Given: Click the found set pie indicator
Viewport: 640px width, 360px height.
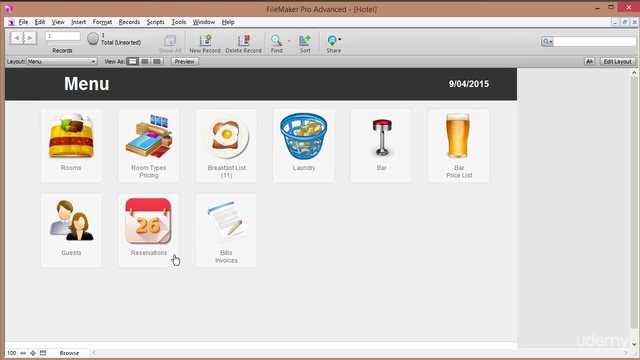Looking at the screenshot, I should pos(93,38).
